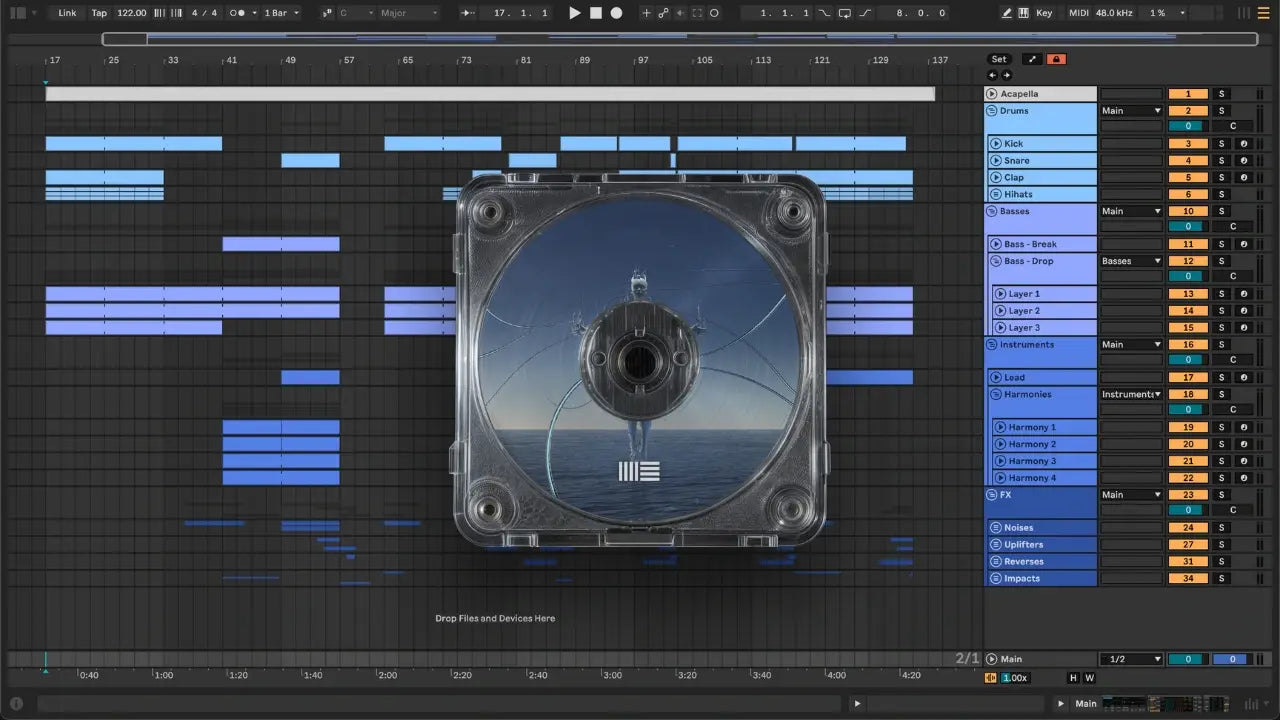The height and width of the screenshot is (720, 1280).
Task: Open the root note C dropdown
Action: (x=356, y=13)
